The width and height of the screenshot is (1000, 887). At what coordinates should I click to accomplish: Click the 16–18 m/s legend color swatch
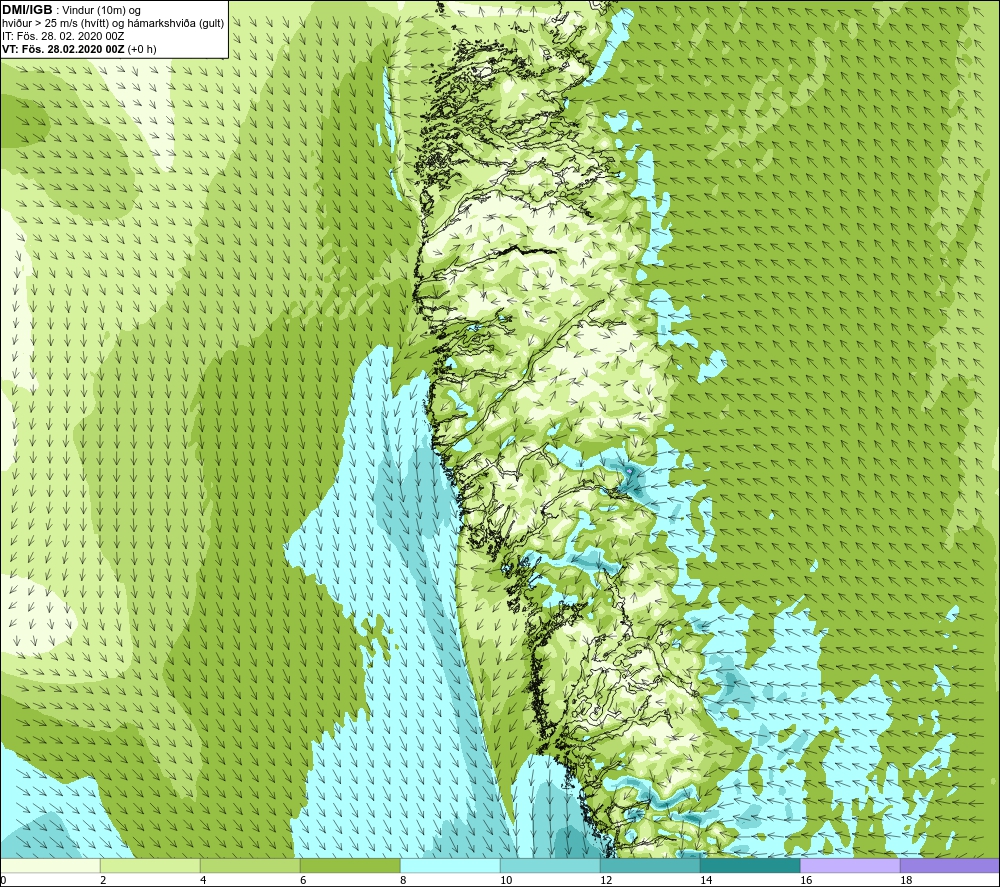(850, 865)
